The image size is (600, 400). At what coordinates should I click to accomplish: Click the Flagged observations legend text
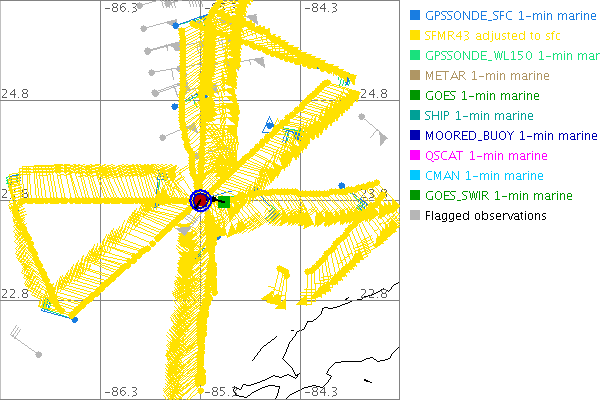(485, 215)
